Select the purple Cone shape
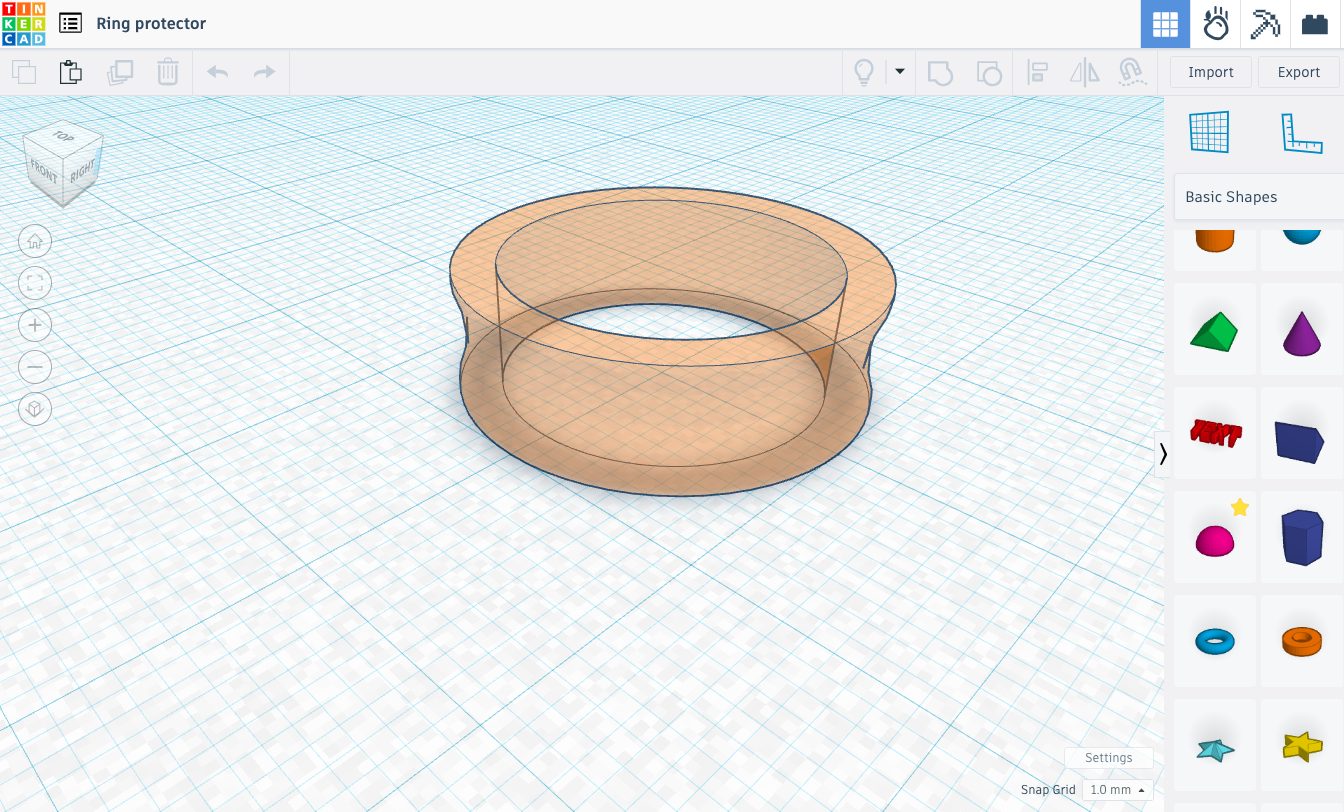 point(1302,329)
